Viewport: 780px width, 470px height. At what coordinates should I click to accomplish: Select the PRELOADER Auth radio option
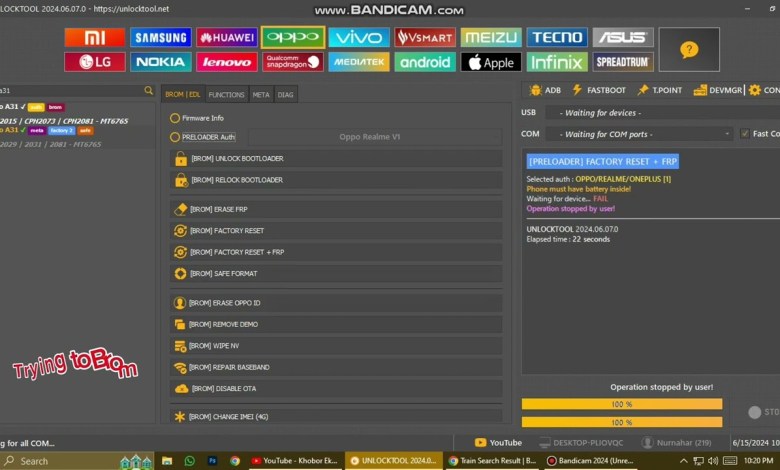[175, 137]
